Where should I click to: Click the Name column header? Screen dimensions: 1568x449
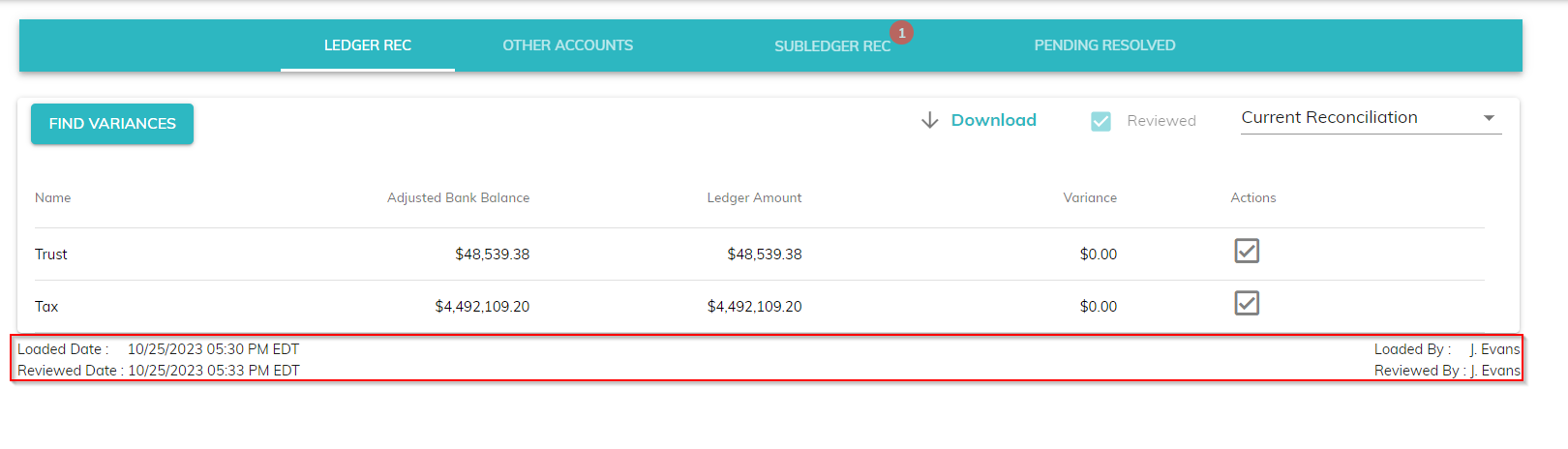[53, 197]
